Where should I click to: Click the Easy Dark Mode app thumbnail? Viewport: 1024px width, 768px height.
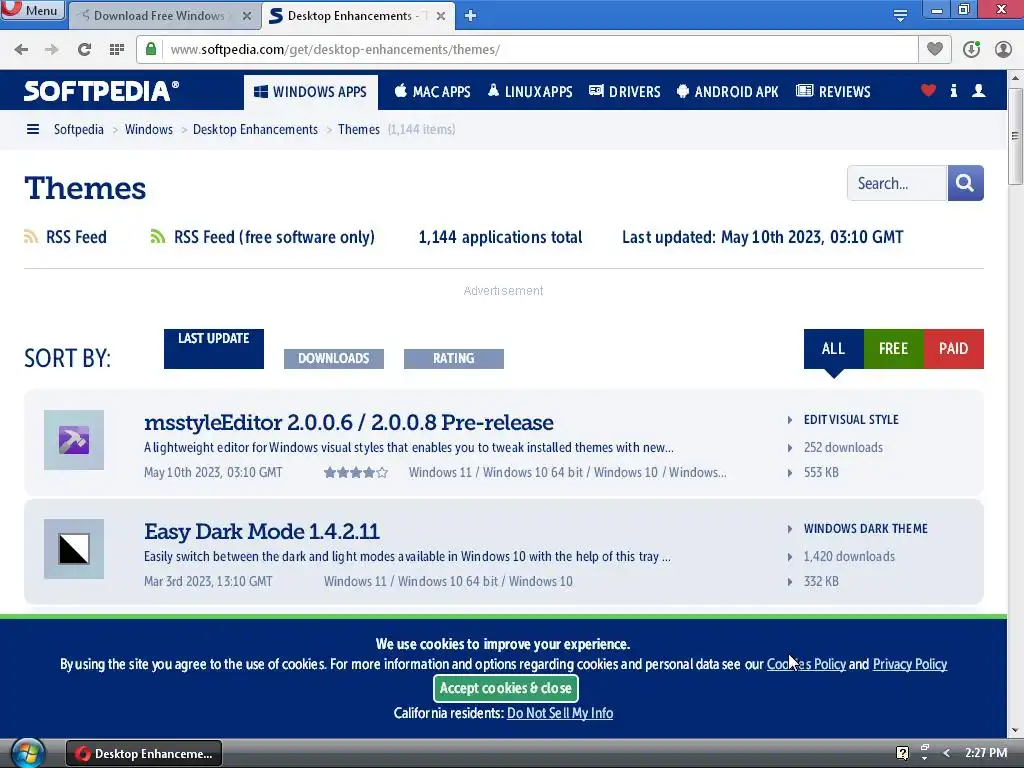pos(74,549)
